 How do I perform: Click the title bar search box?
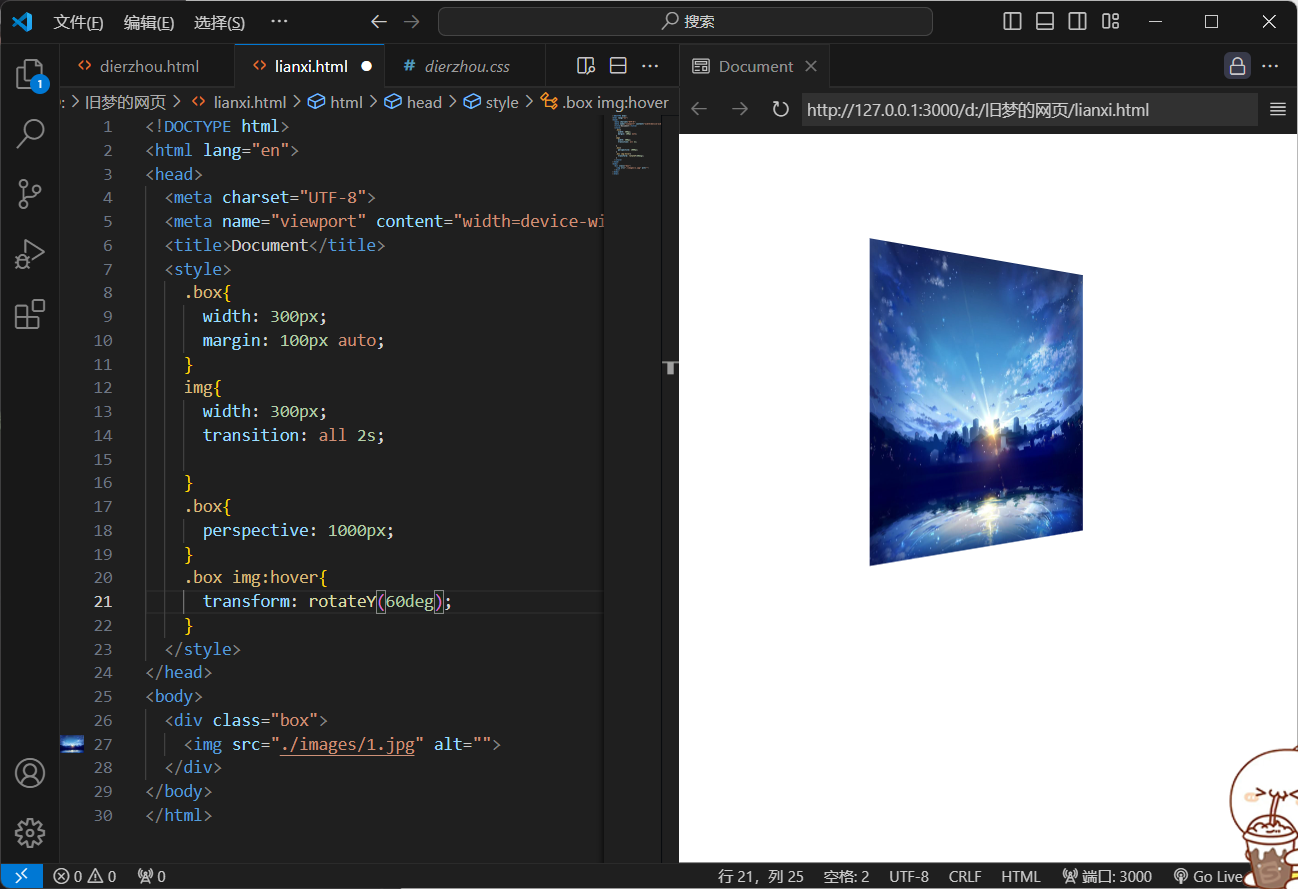coord(685,21)
